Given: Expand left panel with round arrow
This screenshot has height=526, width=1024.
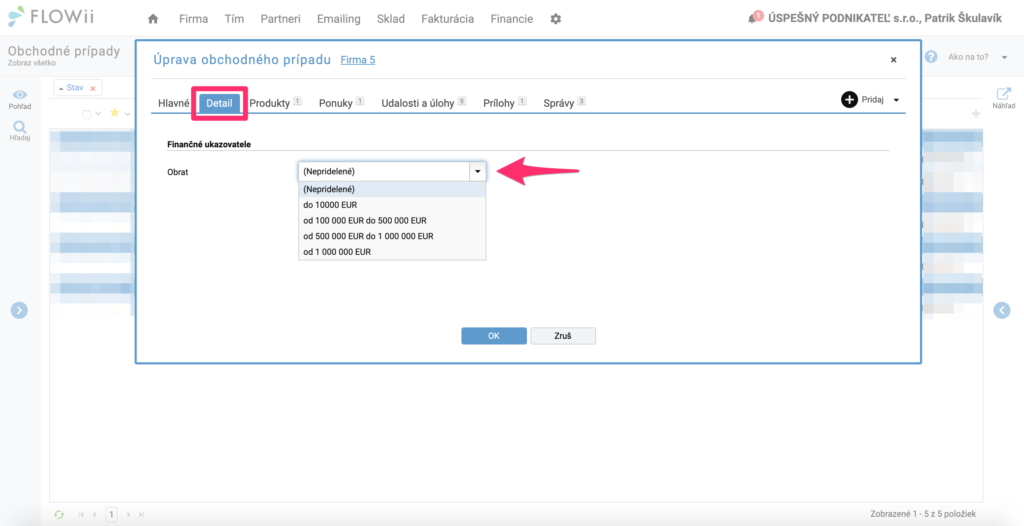Looking at the screenshot, I should point(19,310).
